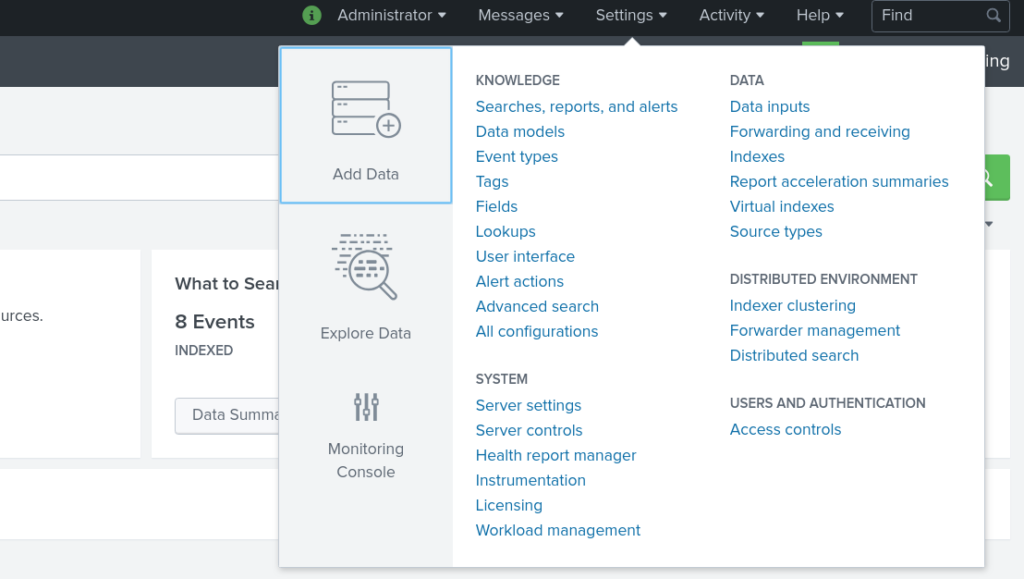This screenshot has height=579, width=1024.
Task: Click the 8 Events count text
Action: click(x=215, y=322)
